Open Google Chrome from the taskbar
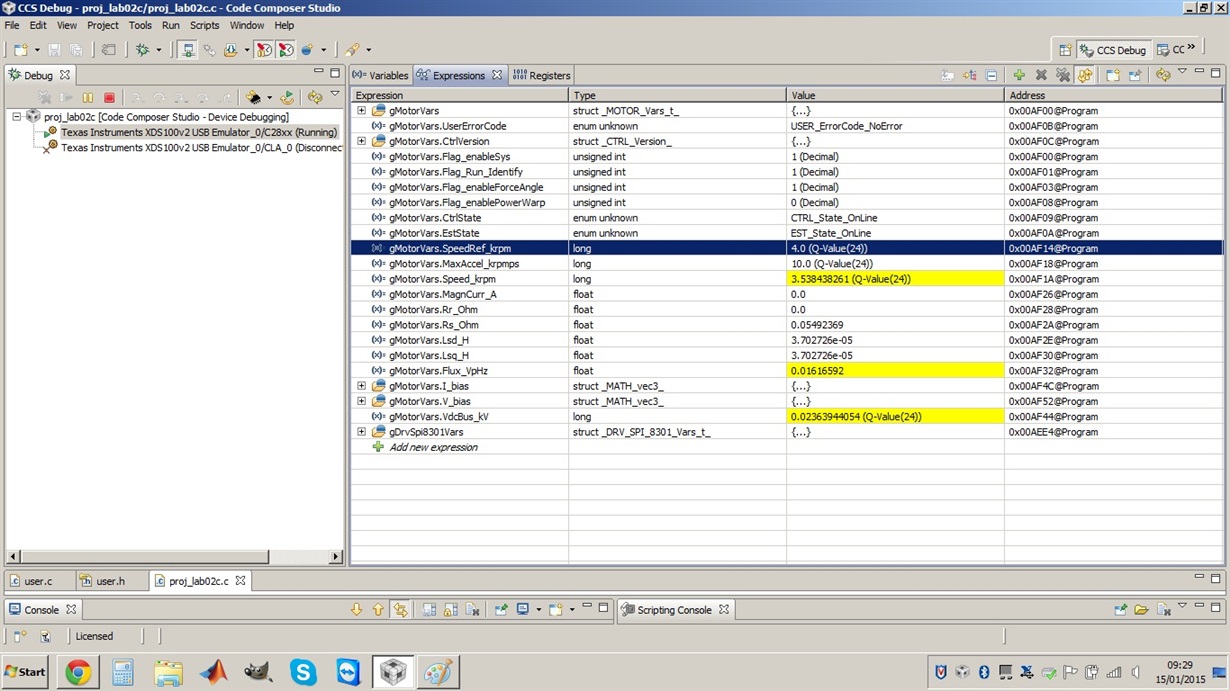The height and width of the screenshot is (691, 1230). coord(78,672)
